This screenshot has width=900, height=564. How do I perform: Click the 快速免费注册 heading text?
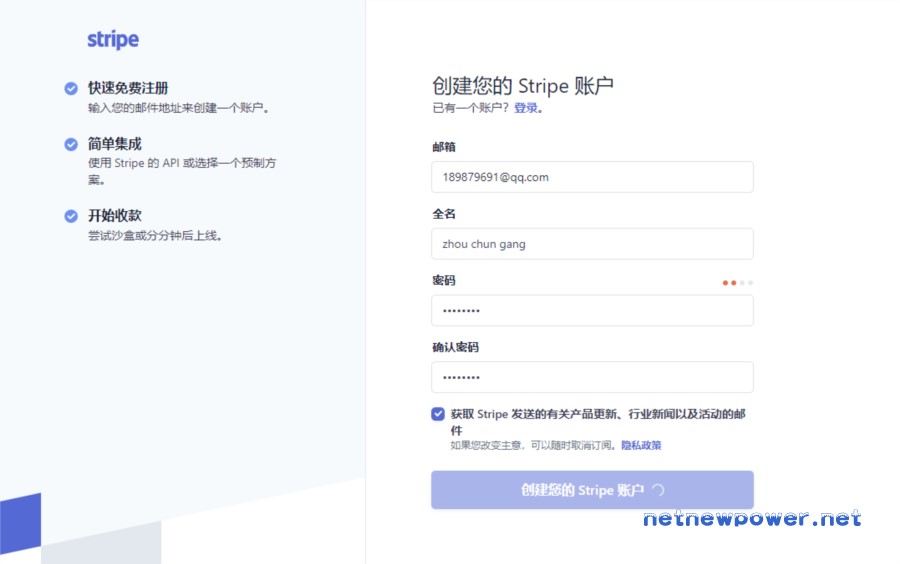click(x=128, y=88)
